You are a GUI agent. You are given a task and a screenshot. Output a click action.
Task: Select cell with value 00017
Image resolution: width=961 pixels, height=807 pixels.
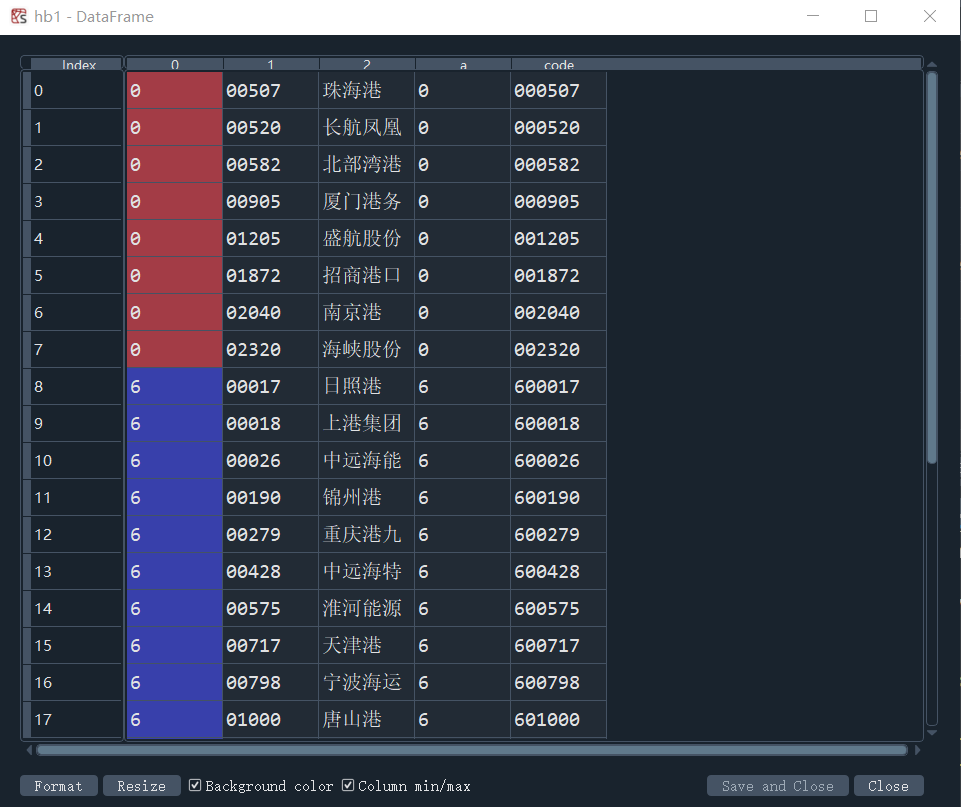pos(271,387)
